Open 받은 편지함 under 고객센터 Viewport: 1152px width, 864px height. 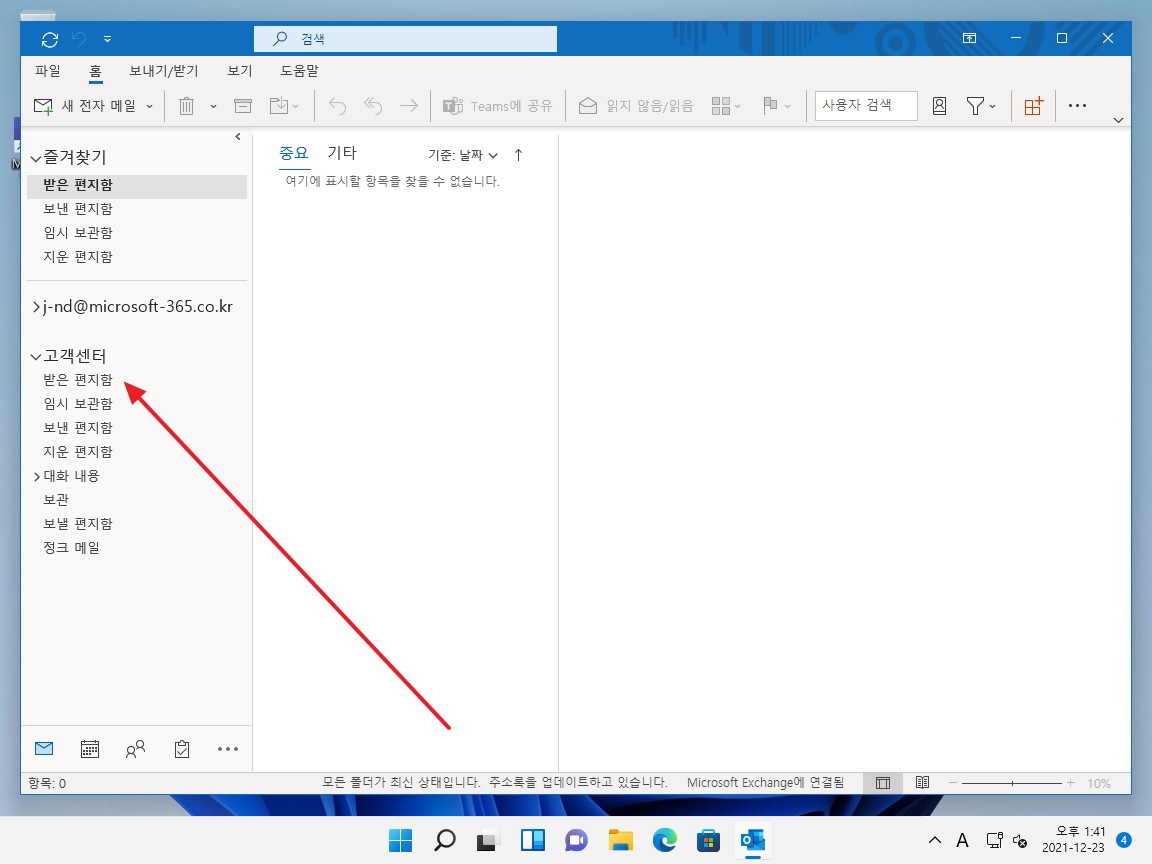coord(78,380)
